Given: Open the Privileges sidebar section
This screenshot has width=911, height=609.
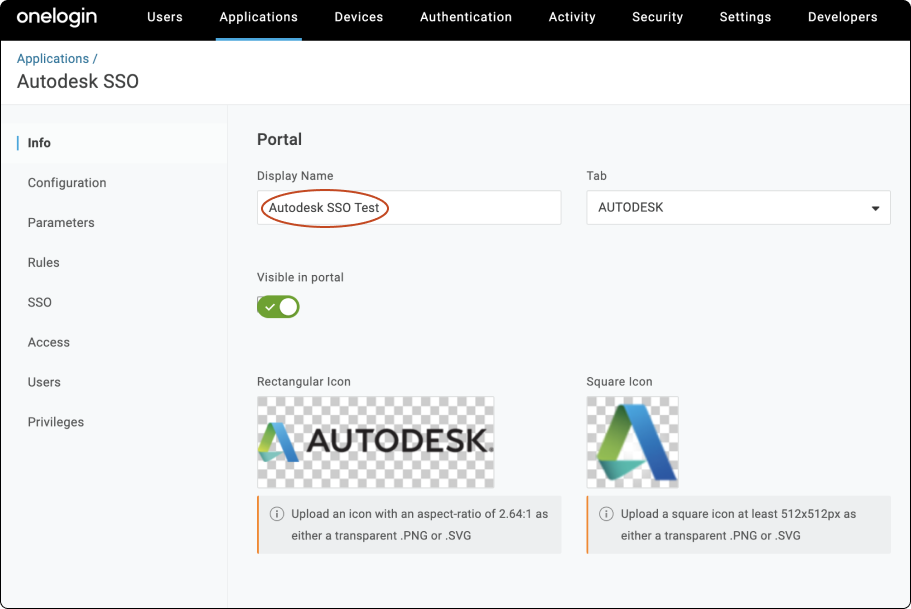Looking at the screenshot, I should 55,422.
